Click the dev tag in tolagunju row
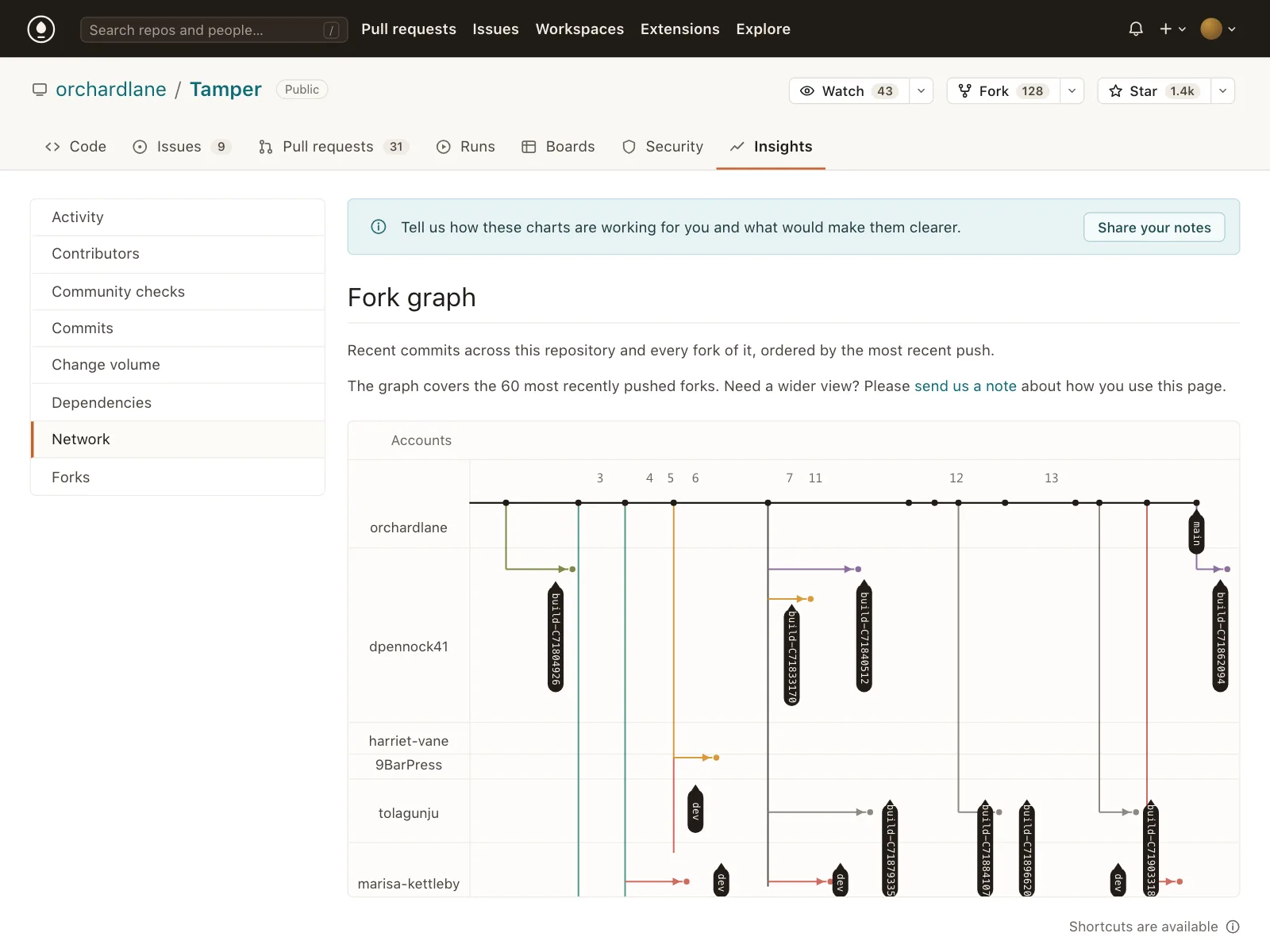Image resolution: width=1270 pixels, height=952 pixels. pos(695,809)
